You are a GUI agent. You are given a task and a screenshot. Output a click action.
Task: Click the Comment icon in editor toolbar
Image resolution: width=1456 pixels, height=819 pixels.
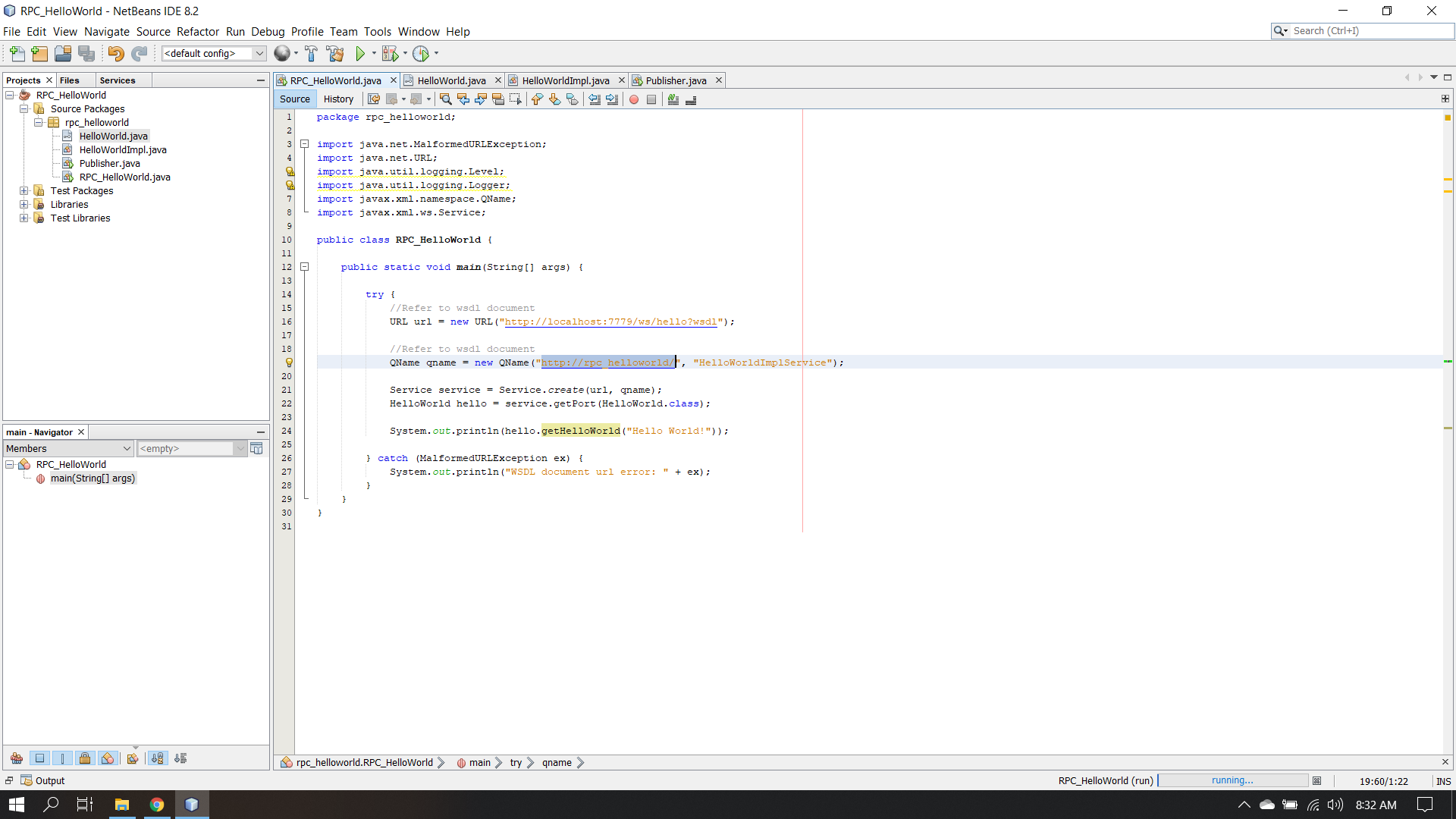(x=673, y=99)
